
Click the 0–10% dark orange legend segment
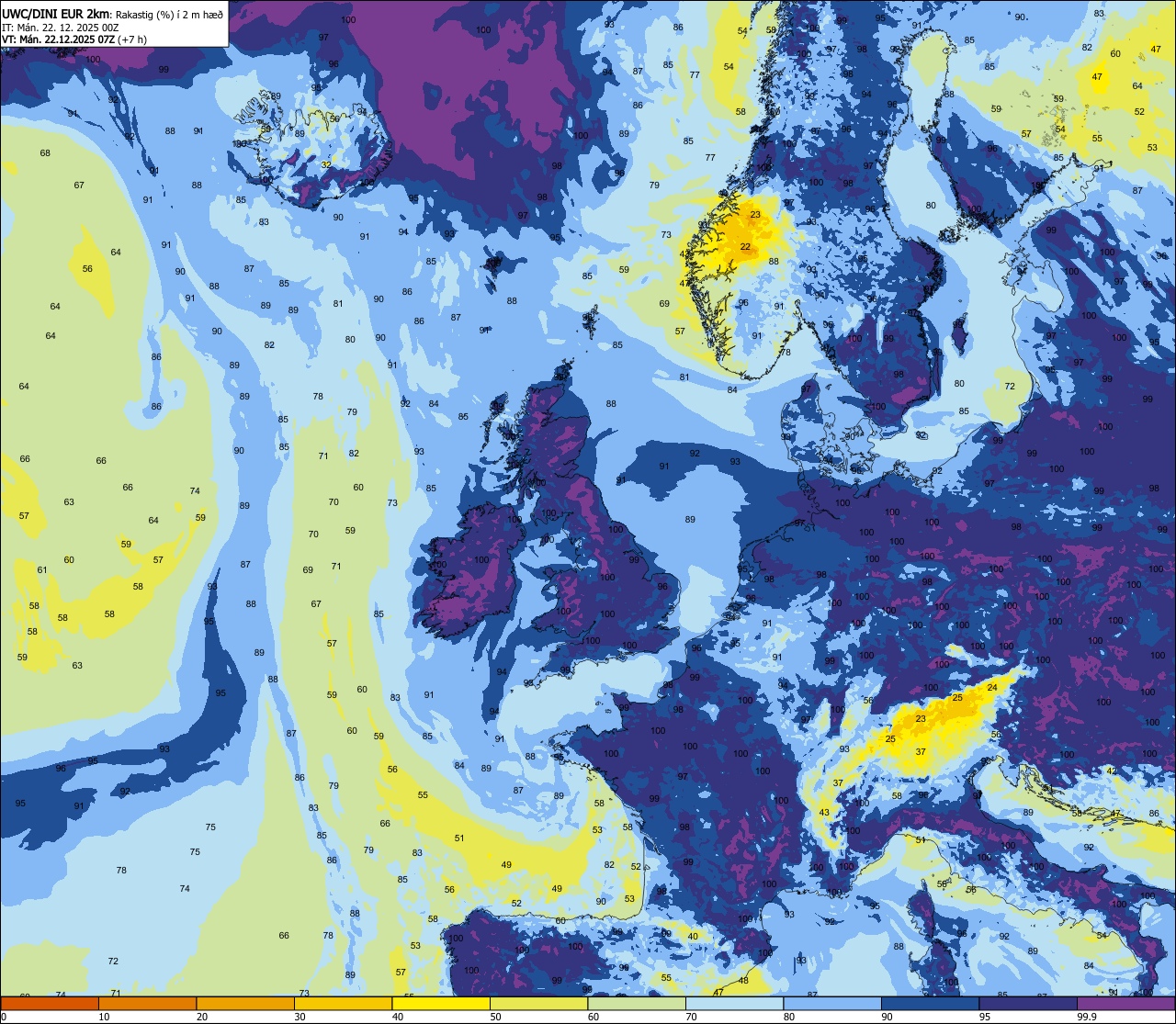50,1003
